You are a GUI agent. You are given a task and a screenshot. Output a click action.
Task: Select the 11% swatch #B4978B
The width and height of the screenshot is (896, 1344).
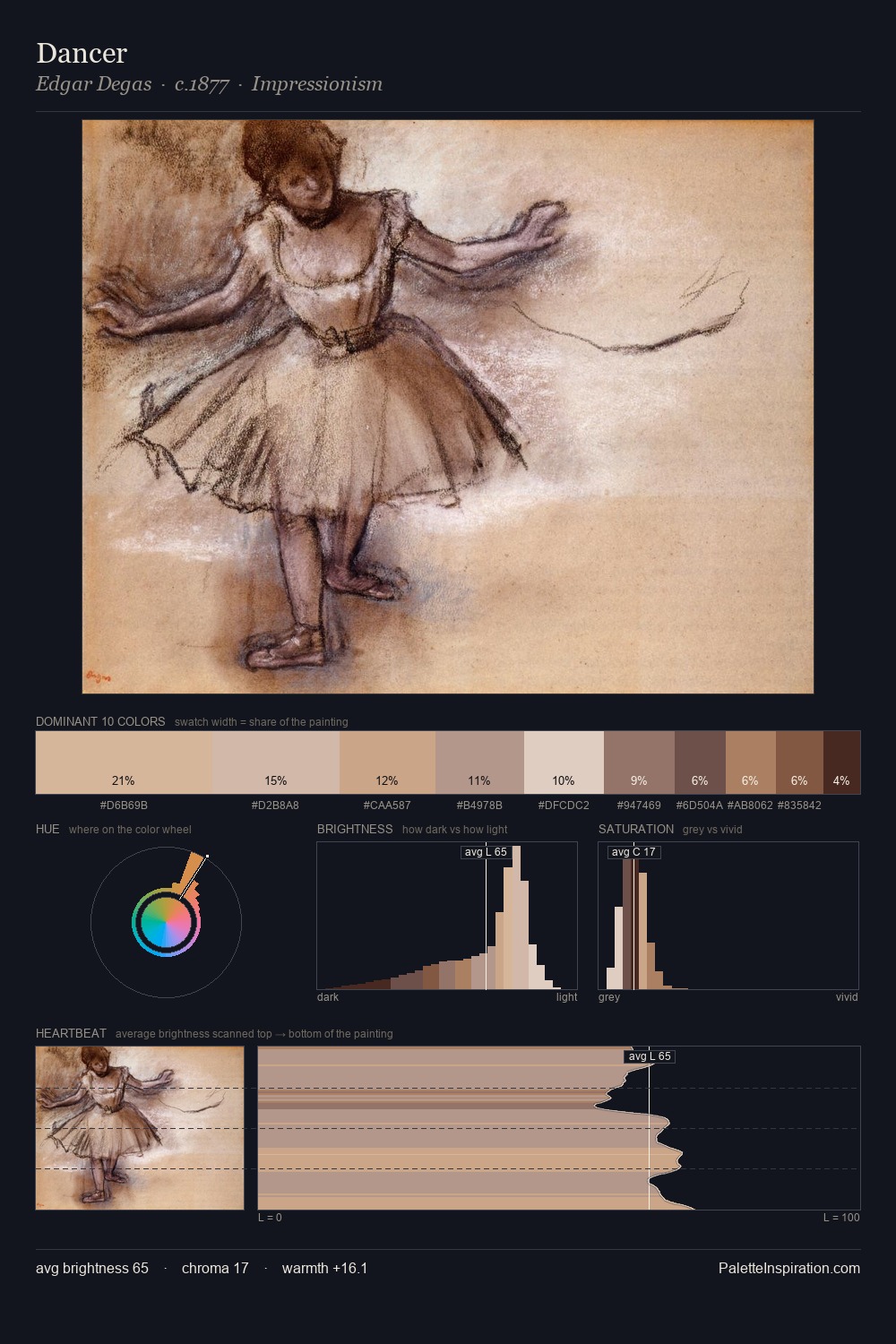tap(479, 762)
